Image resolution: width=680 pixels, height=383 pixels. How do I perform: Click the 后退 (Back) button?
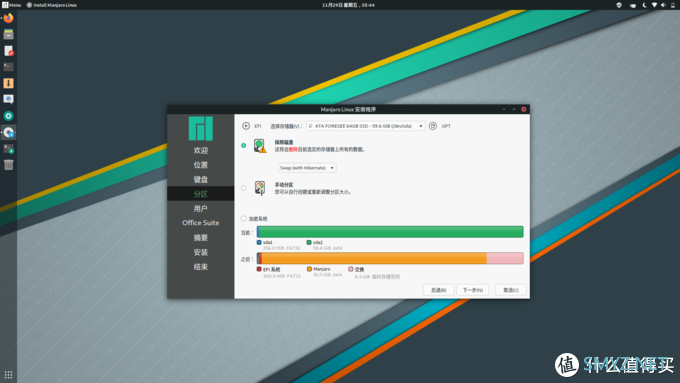pyautogui.click(x=438, y=290)
